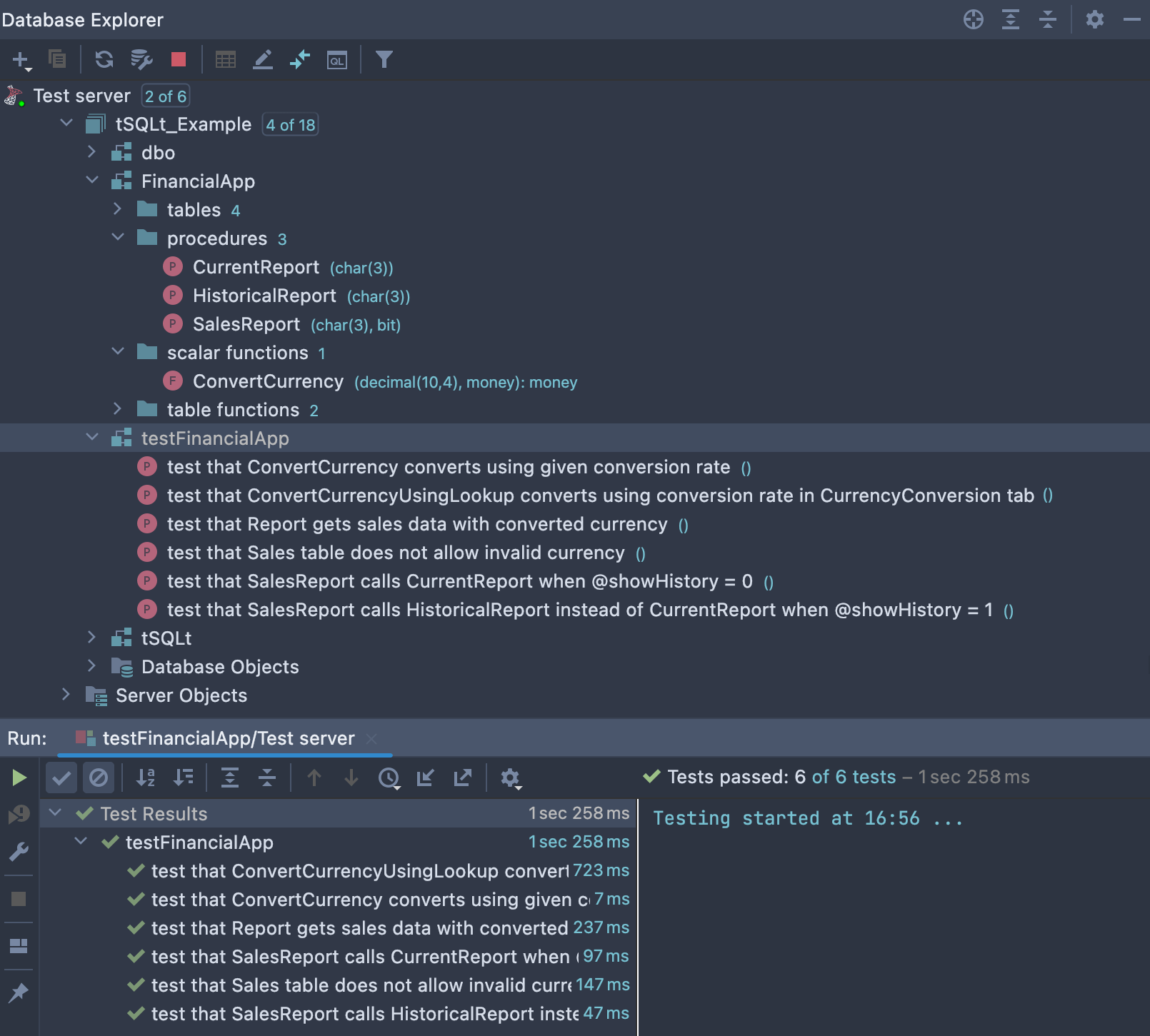Image resolution: width=1150 pixels, height=1036 pixels.
Task: Toggle Show Ignored tests button
Action: [x=99, y=778]
